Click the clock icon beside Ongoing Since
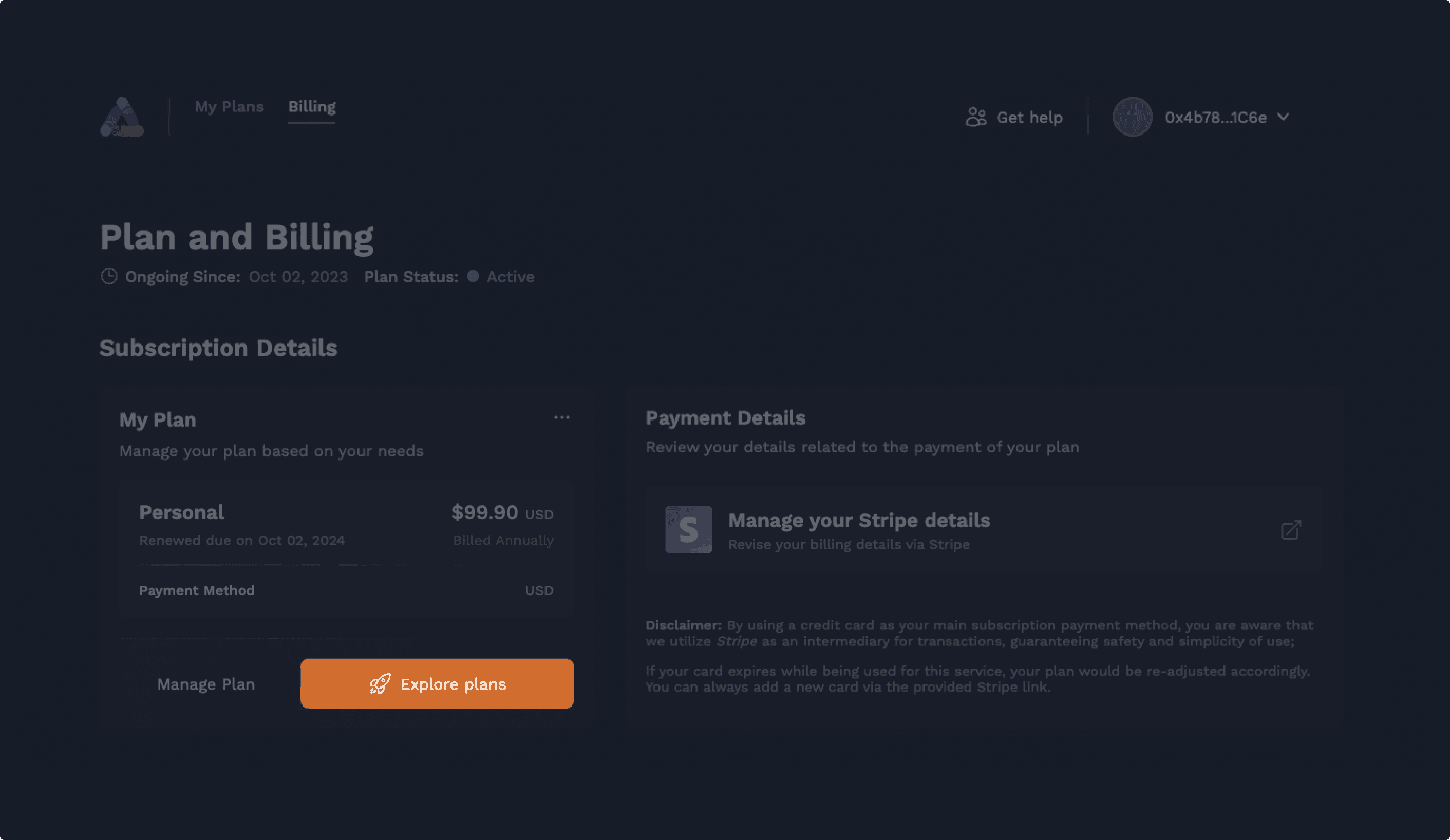 (109, 277)
